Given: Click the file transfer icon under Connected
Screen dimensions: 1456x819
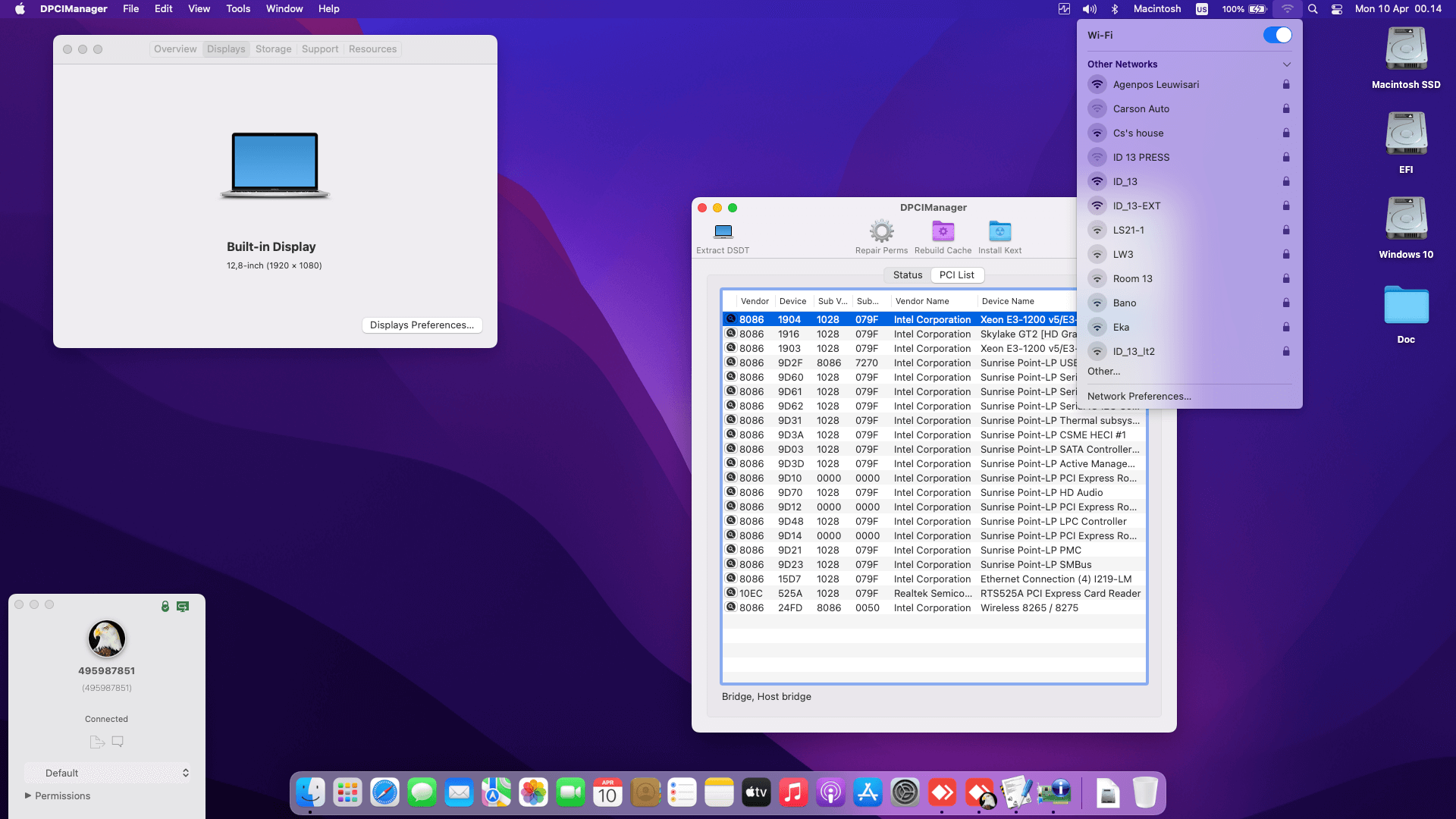Looking at the screenshot, I should coord(96,742).
